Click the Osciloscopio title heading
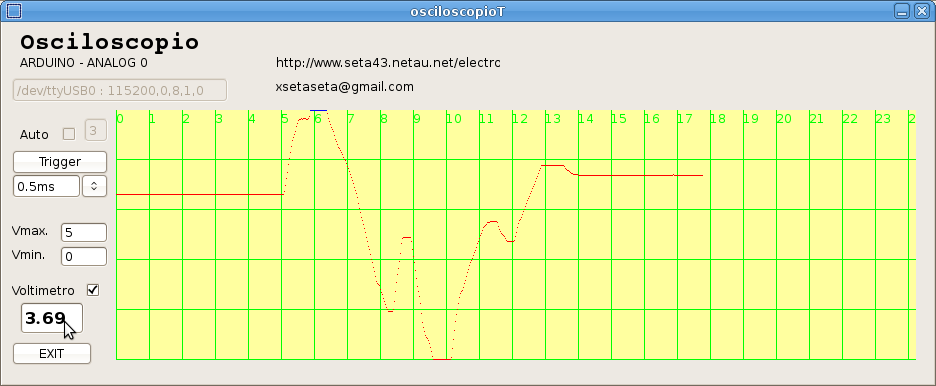Screen dimensions: 936x386 [110, 42]
